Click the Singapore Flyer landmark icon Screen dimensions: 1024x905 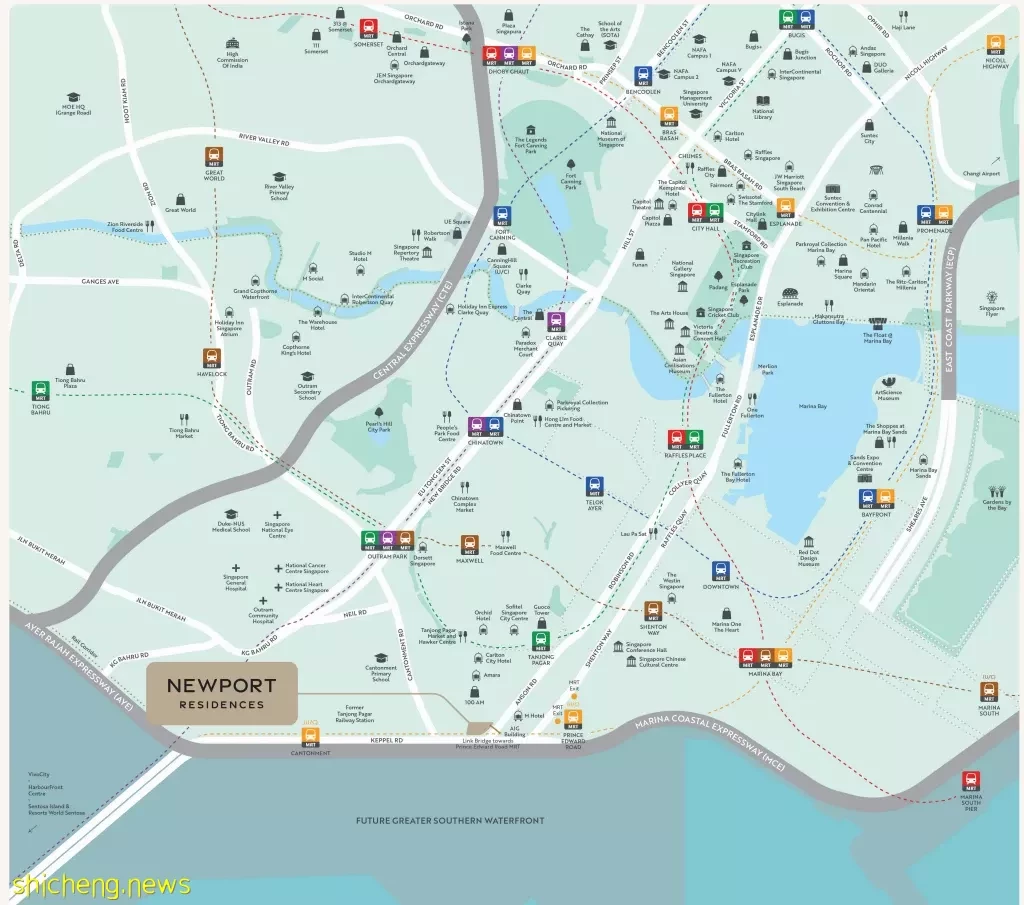point(992,298)
